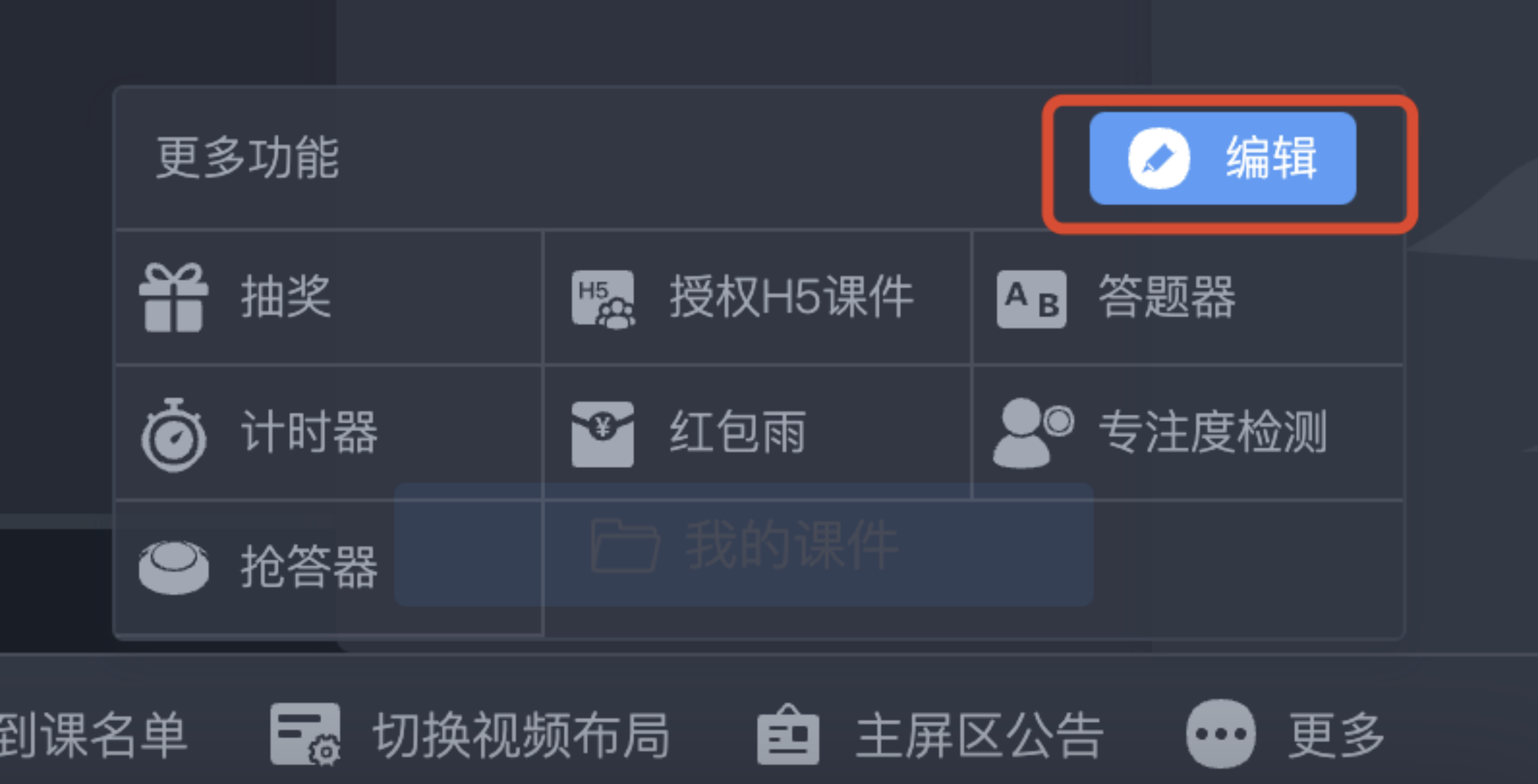This screenshot has height=784, width=1538.
Task: Open the 抽奖 lottery feature label
Action: [x=286, y=296]
